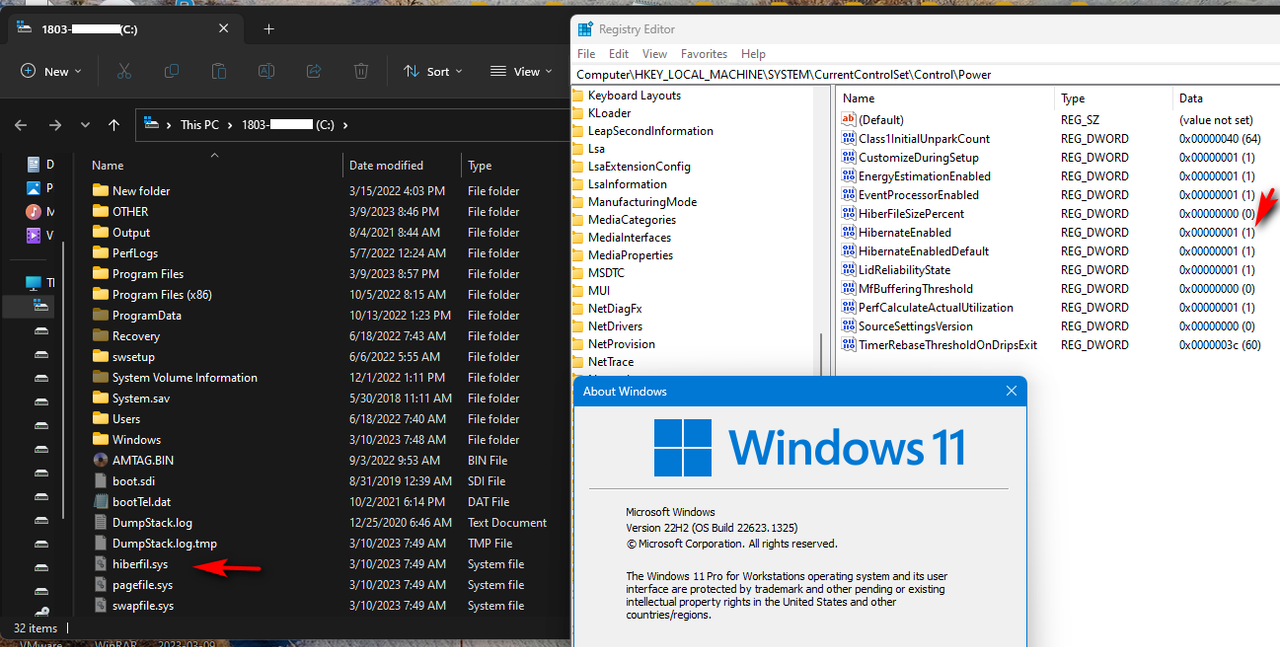The image size is (1280, 647).
Task: Click the Copy icon in Explorer toolbar
Action: pyautogui.click(x=171, y=71)
